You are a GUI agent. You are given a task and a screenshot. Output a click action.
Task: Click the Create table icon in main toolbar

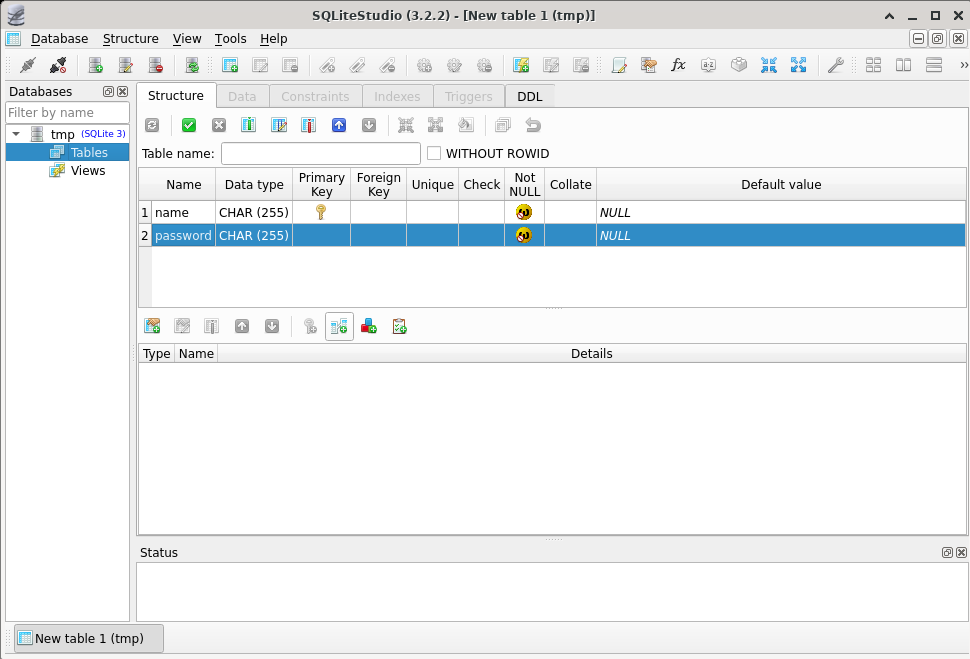point(230,65)
